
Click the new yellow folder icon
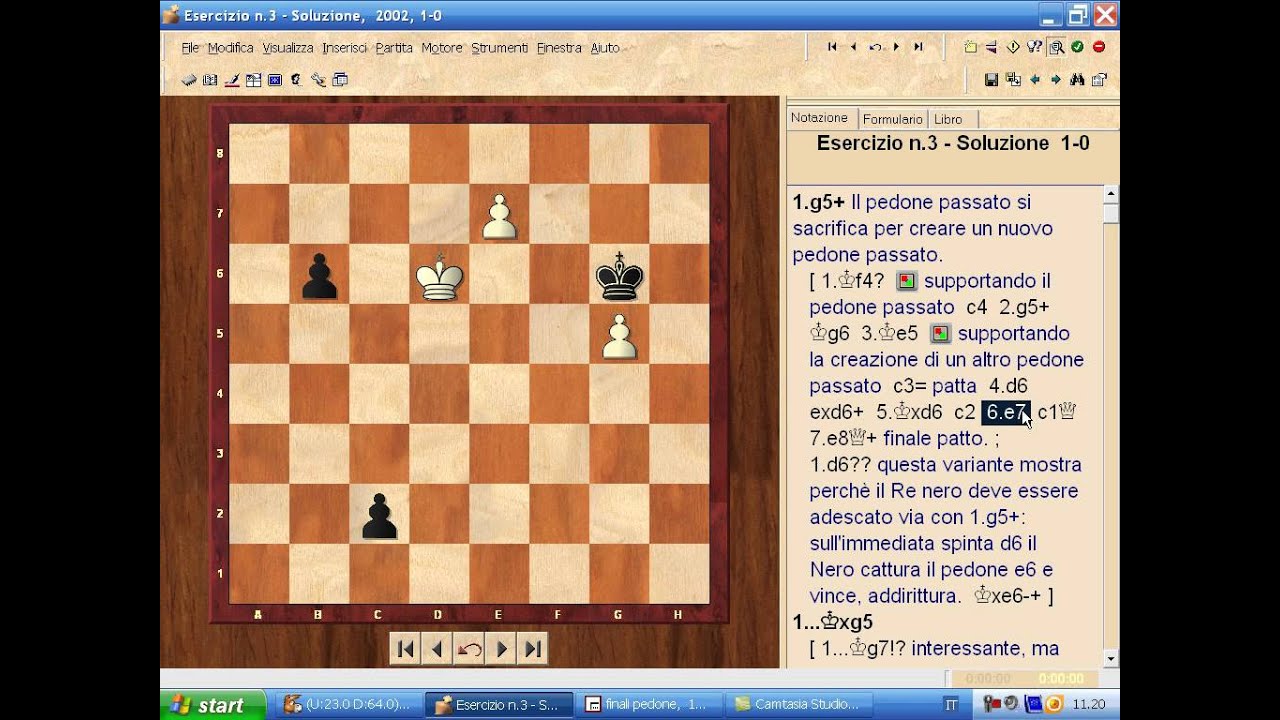coord(970,47)
